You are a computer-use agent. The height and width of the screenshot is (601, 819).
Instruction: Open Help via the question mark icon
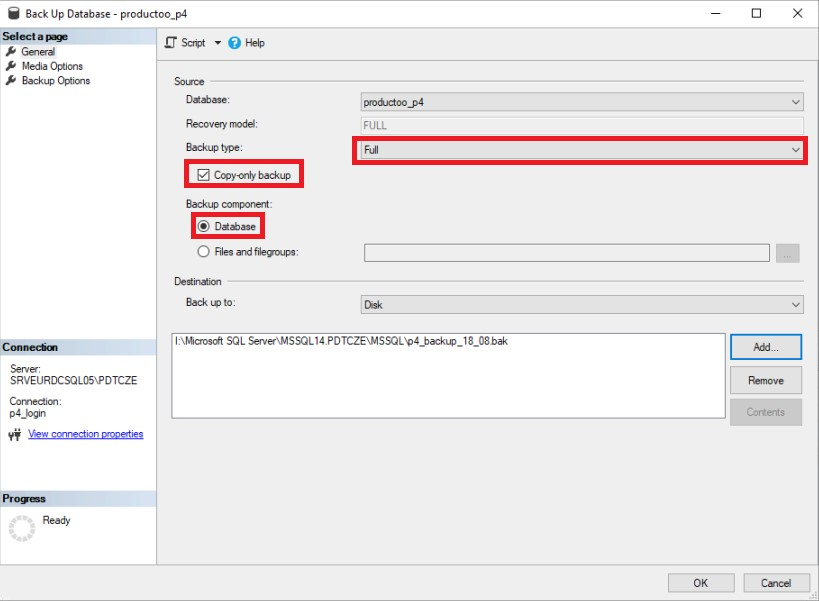pyautogui.click(x=235, y=43)
